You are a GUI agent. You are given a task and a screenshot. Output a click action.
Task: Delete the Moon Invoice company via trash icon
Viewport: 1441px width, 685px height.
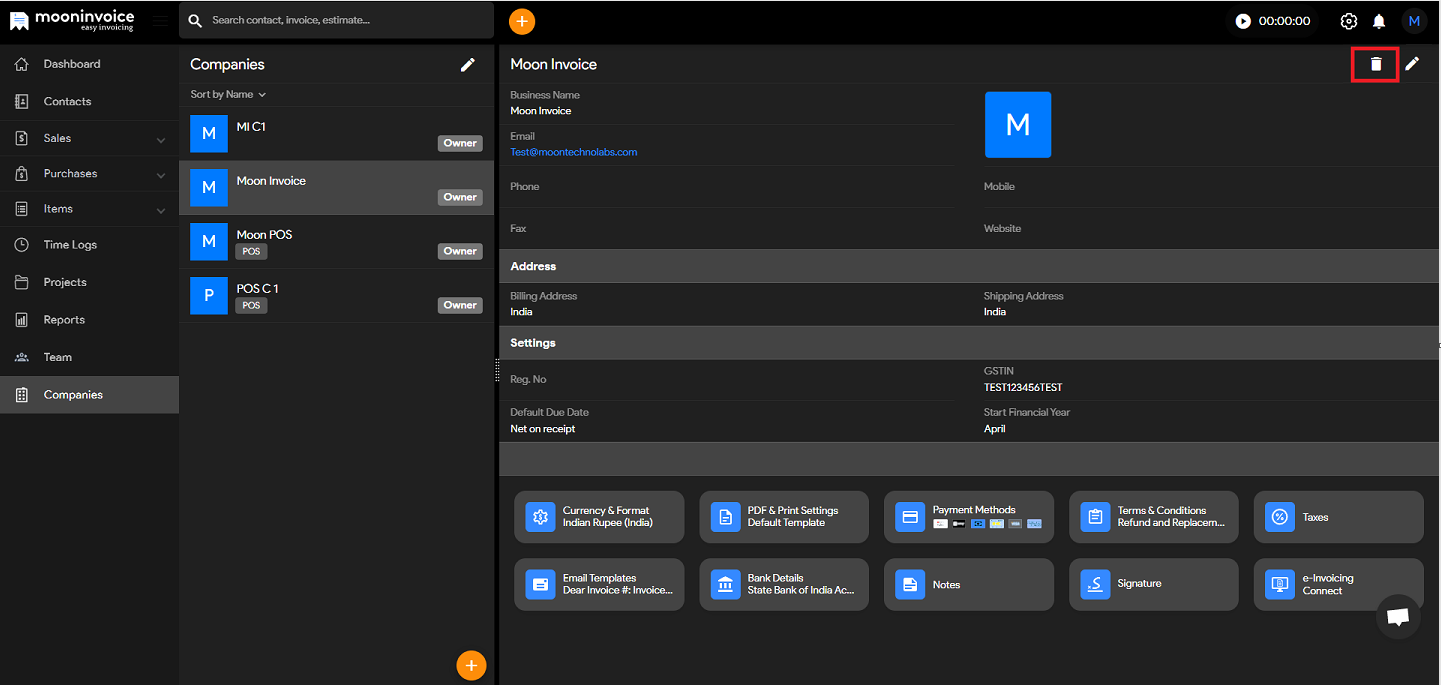[1375, 64]
